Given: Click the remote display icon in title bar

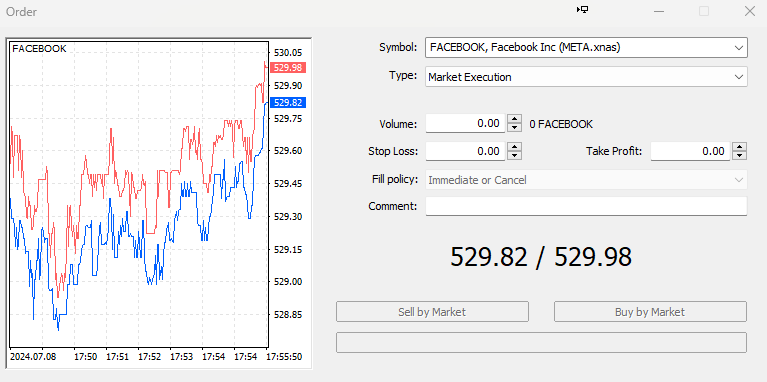Looking at the screenshot, I should (x=582, y=10).
